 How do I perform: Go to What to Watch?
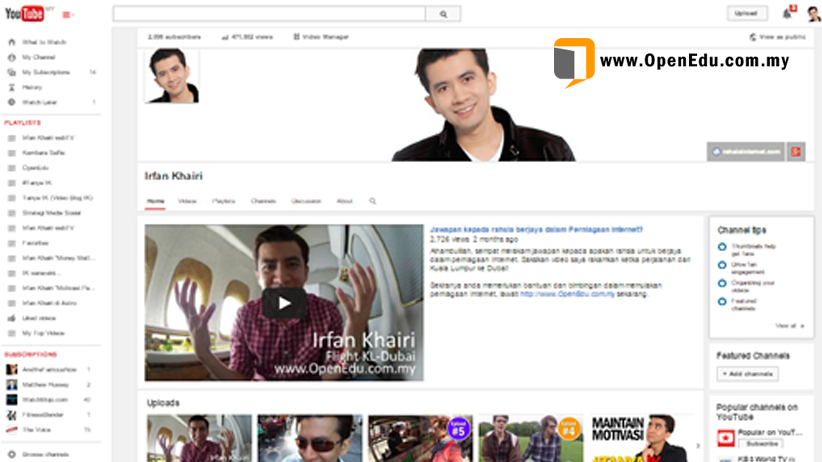(44, 42)
